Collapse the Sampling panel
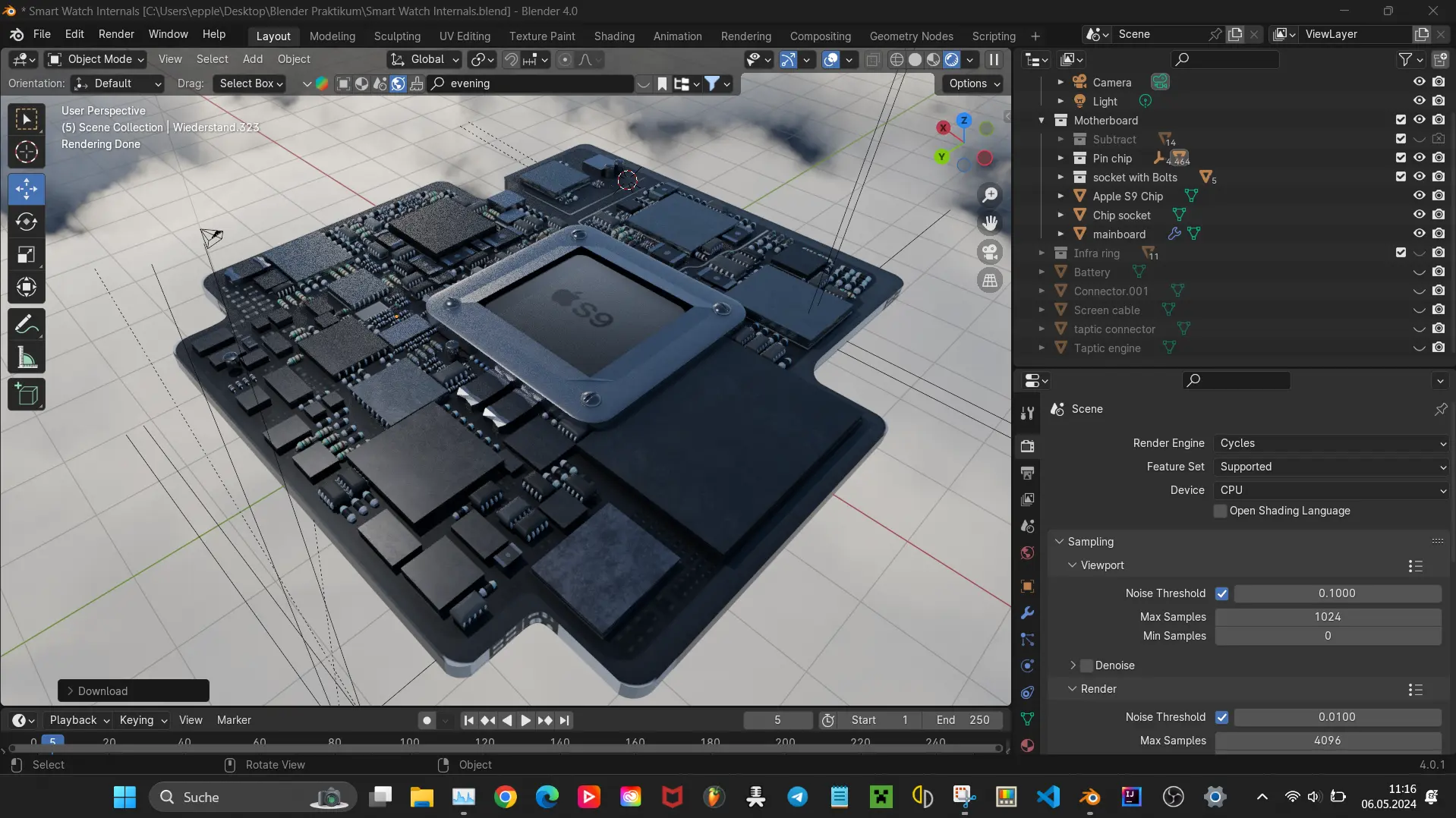The width and height of the screenshot is (1456, 818). click(x=1060, y=542)
